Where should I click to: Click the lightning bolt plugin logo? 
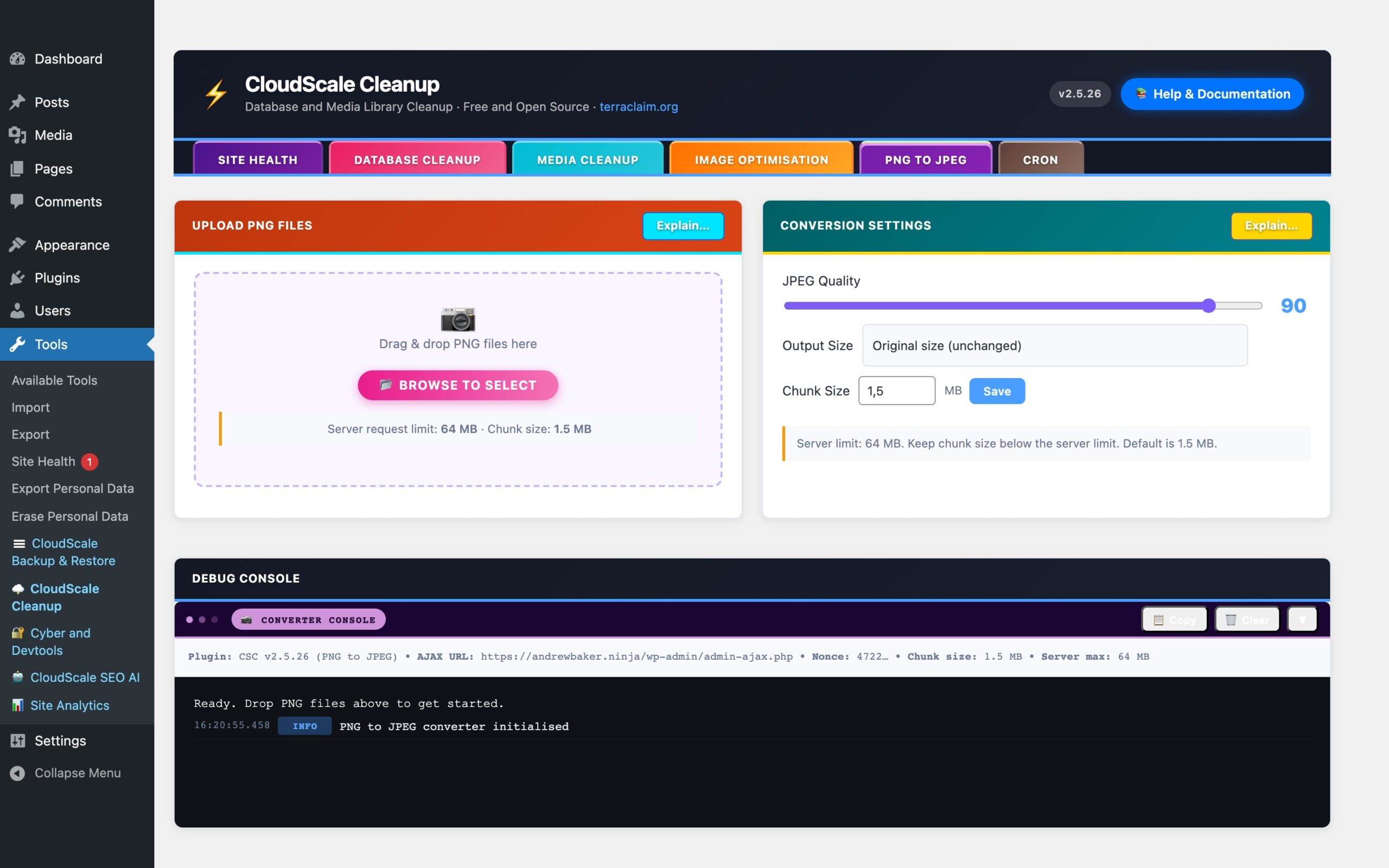[216, 93]
